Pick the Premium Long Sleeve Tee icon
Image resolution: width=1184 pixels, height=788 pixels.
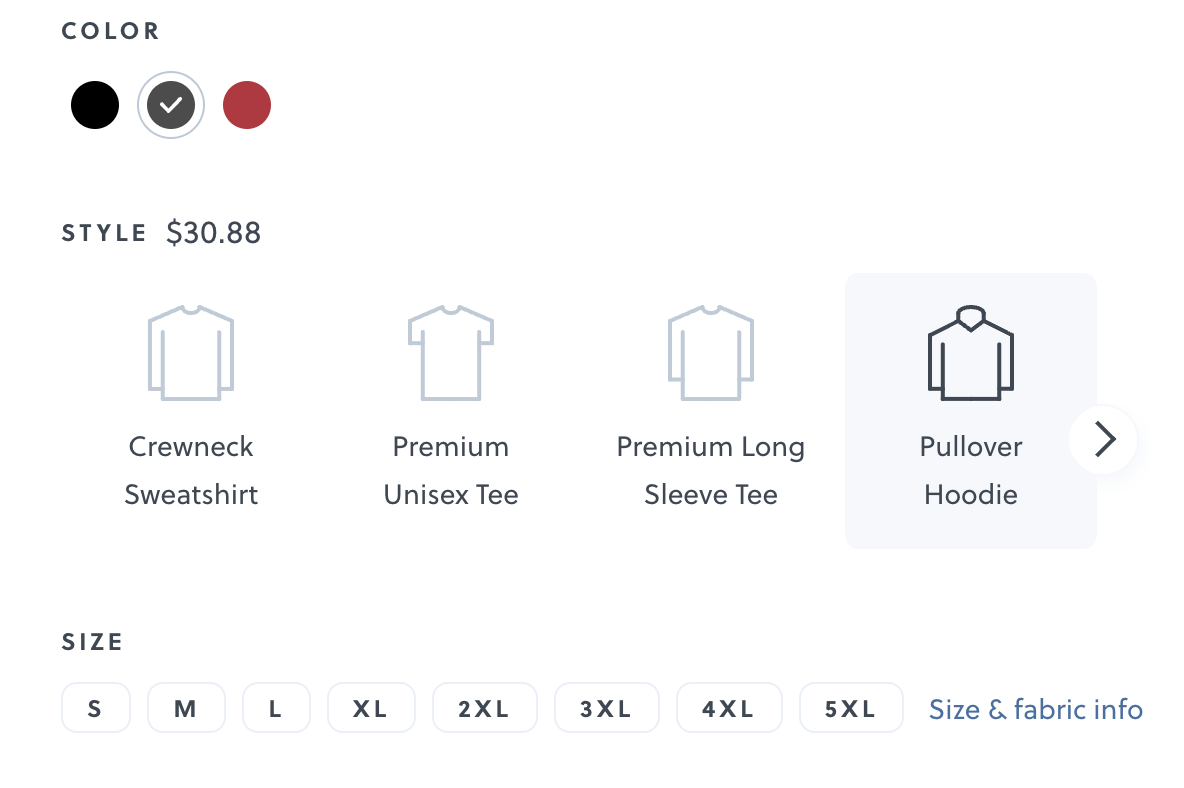coord(710,353)
